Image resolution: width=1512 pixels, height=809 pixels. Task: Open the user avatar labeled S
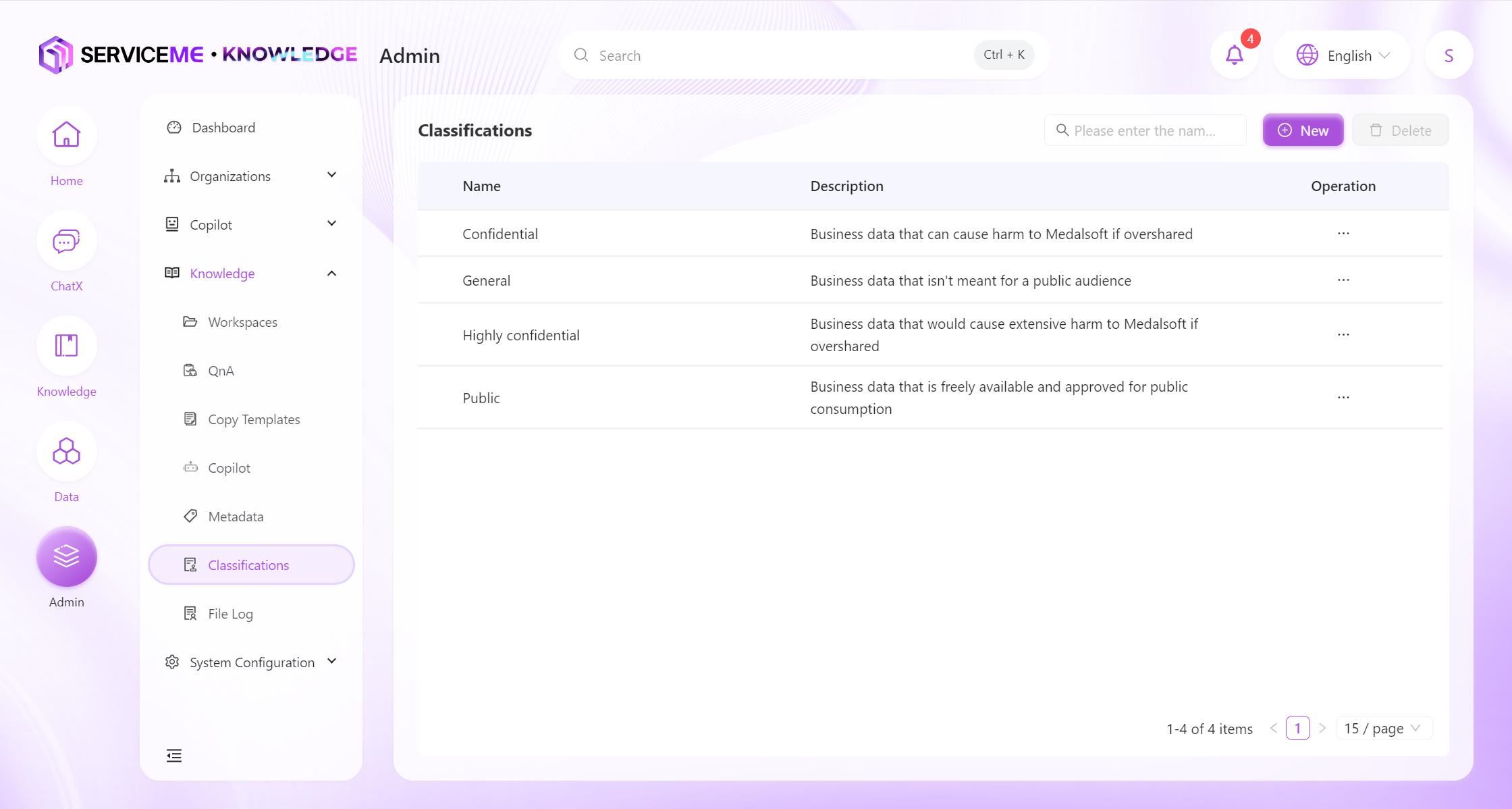[1449, 55]
